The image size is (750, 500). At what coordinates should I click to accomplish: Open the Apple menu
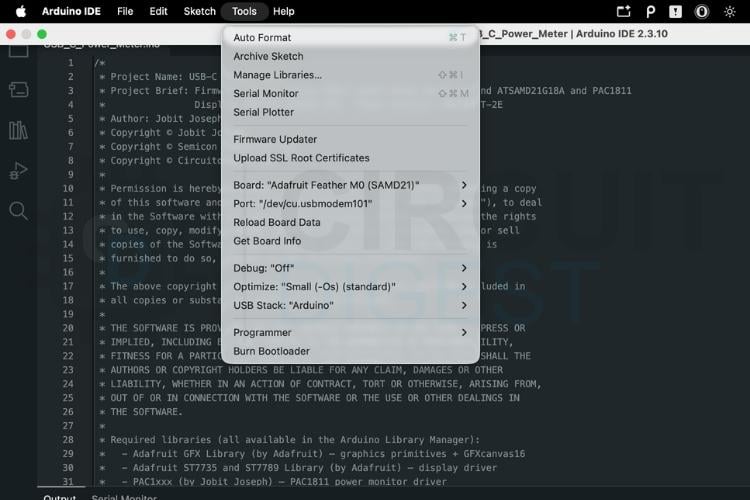pos(21,11)
